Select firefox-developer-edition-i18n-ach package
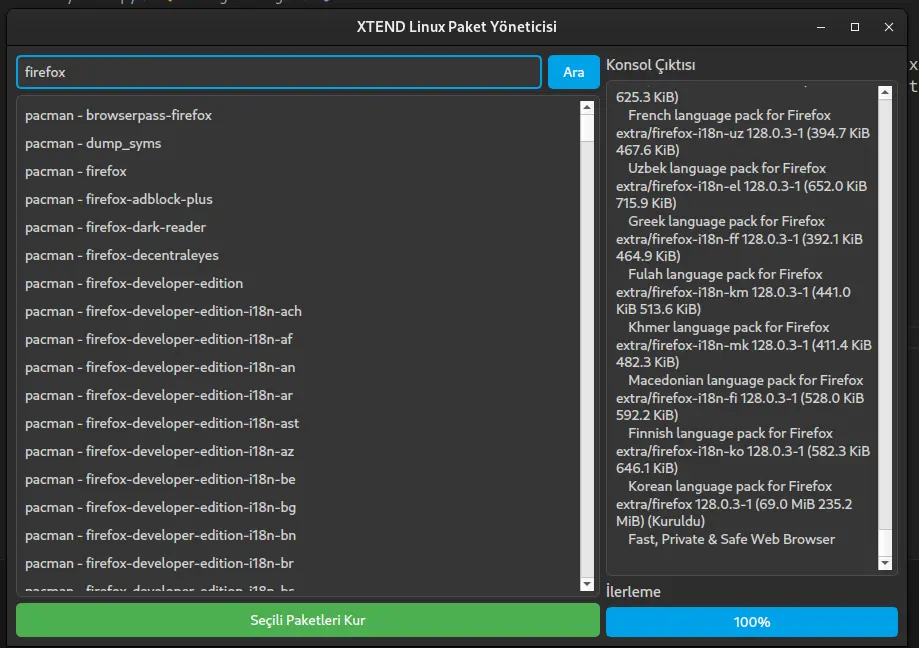The height and width of the screenshot is (648, 919). point(299,312)
